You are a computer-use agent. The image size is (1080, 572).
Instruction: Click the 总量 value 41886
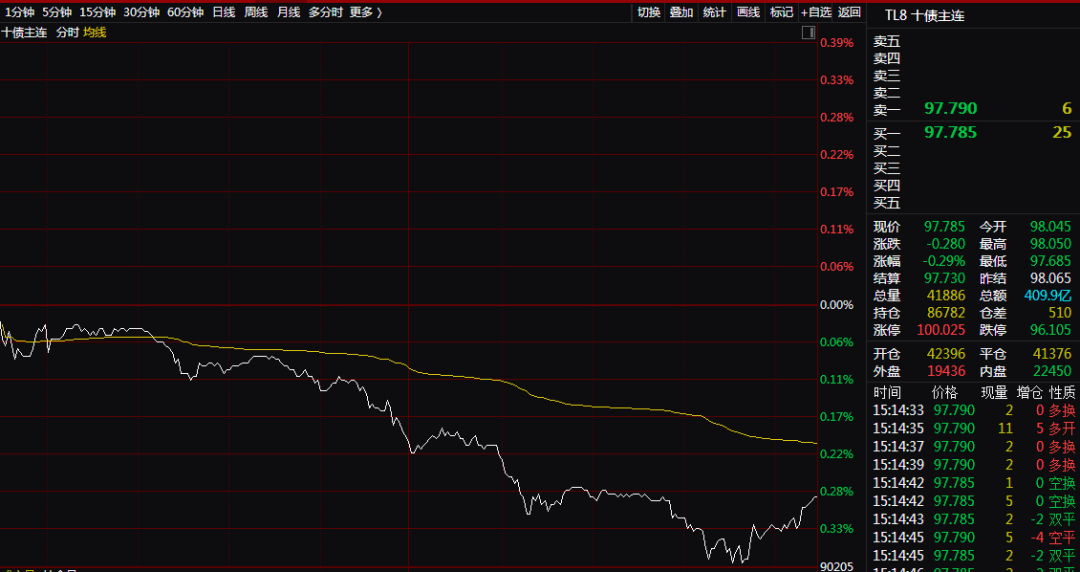pos(944,296)
